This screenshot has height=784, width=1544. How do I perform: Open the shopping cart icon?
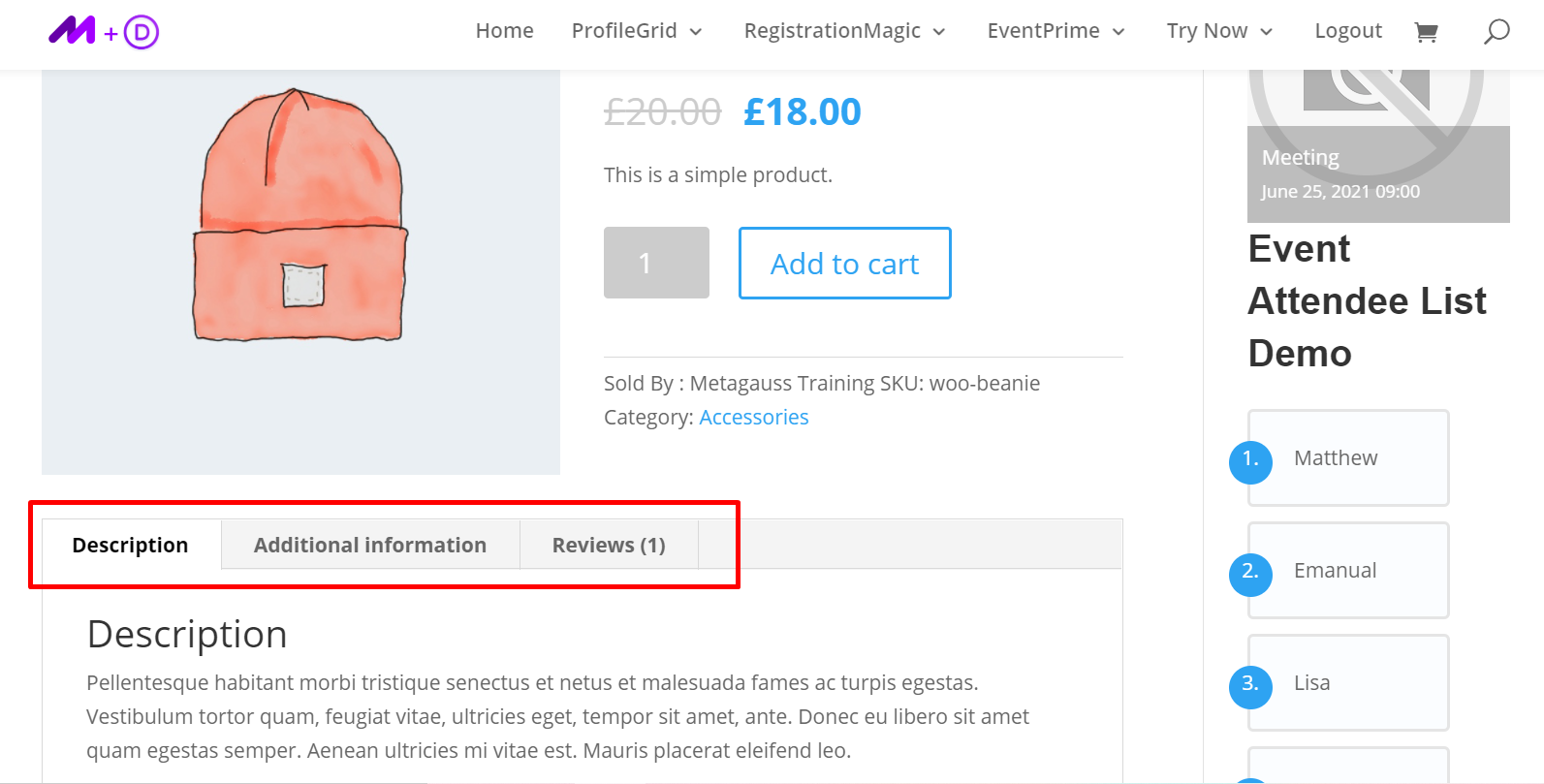click(1426, 31)
